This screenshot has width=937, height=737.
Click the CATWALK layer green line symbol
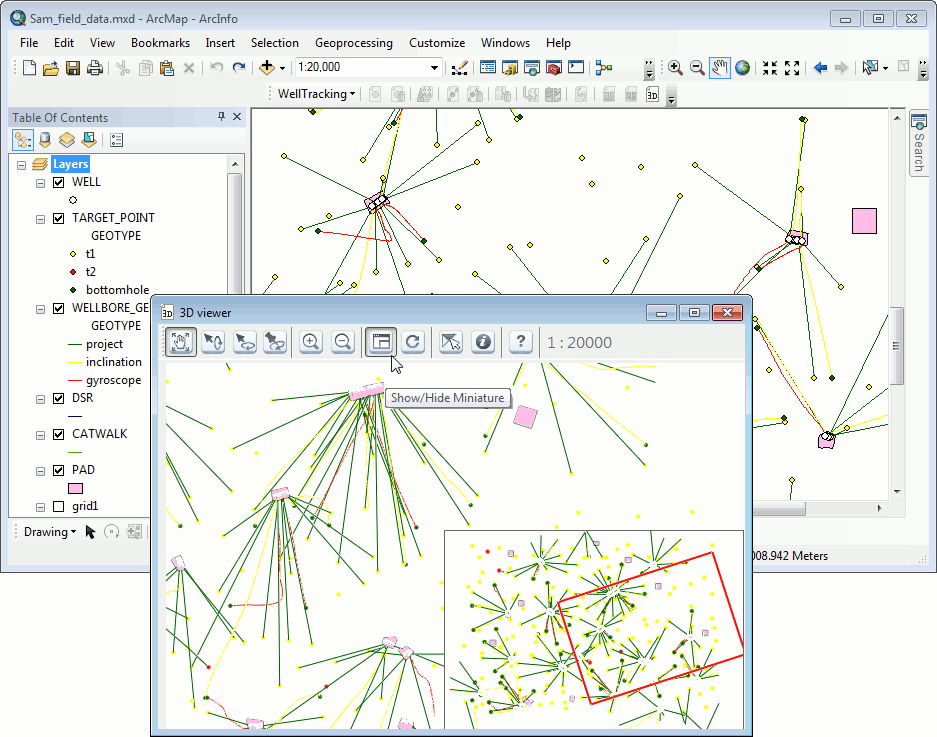(75, 452)
